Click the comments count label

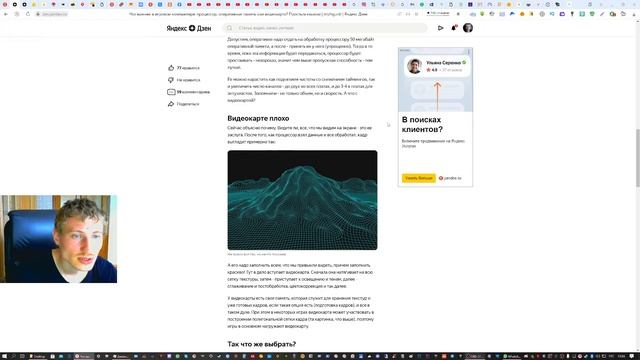point(193,92)
